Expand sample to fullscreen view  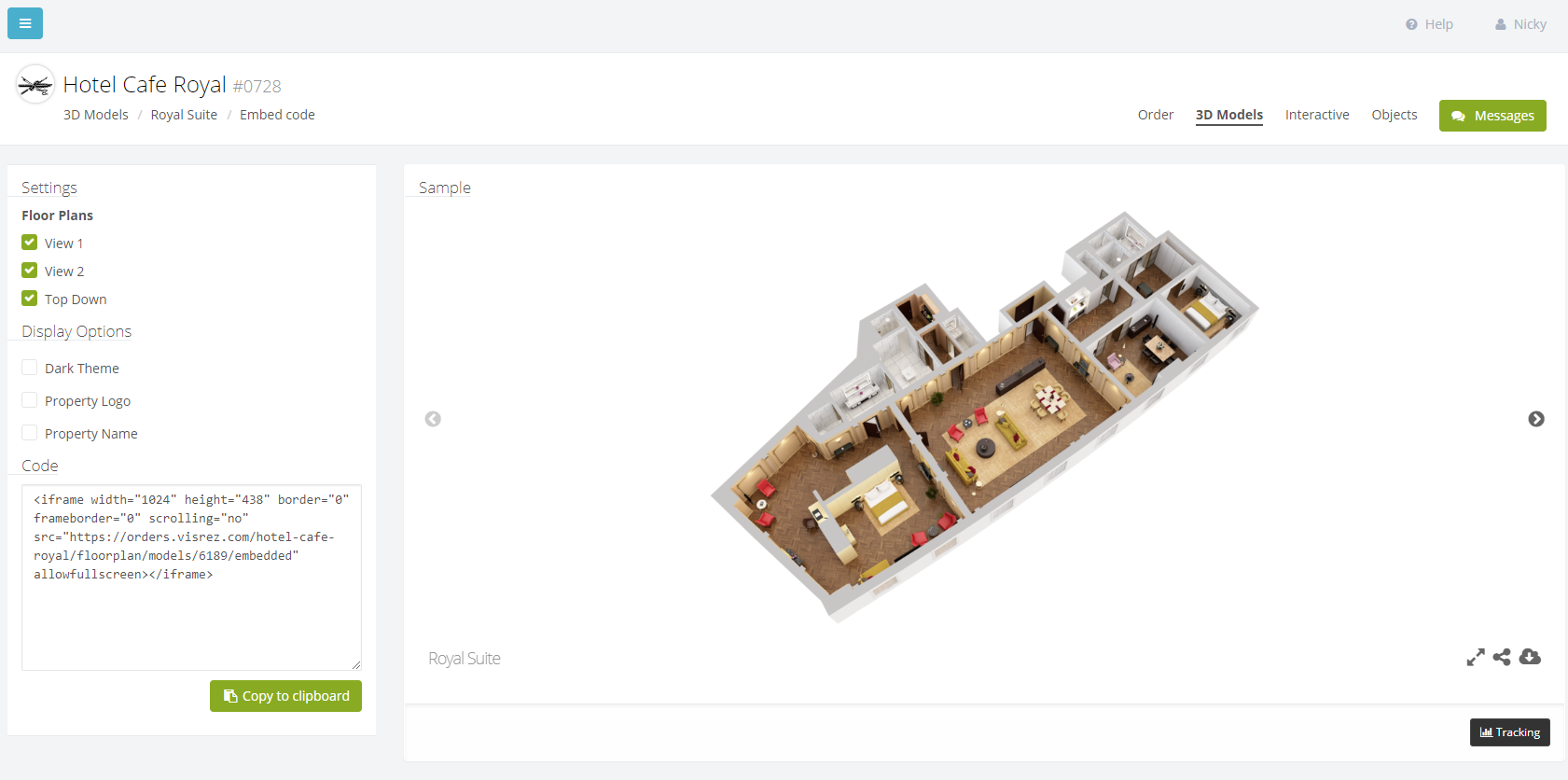(1475, 658)
